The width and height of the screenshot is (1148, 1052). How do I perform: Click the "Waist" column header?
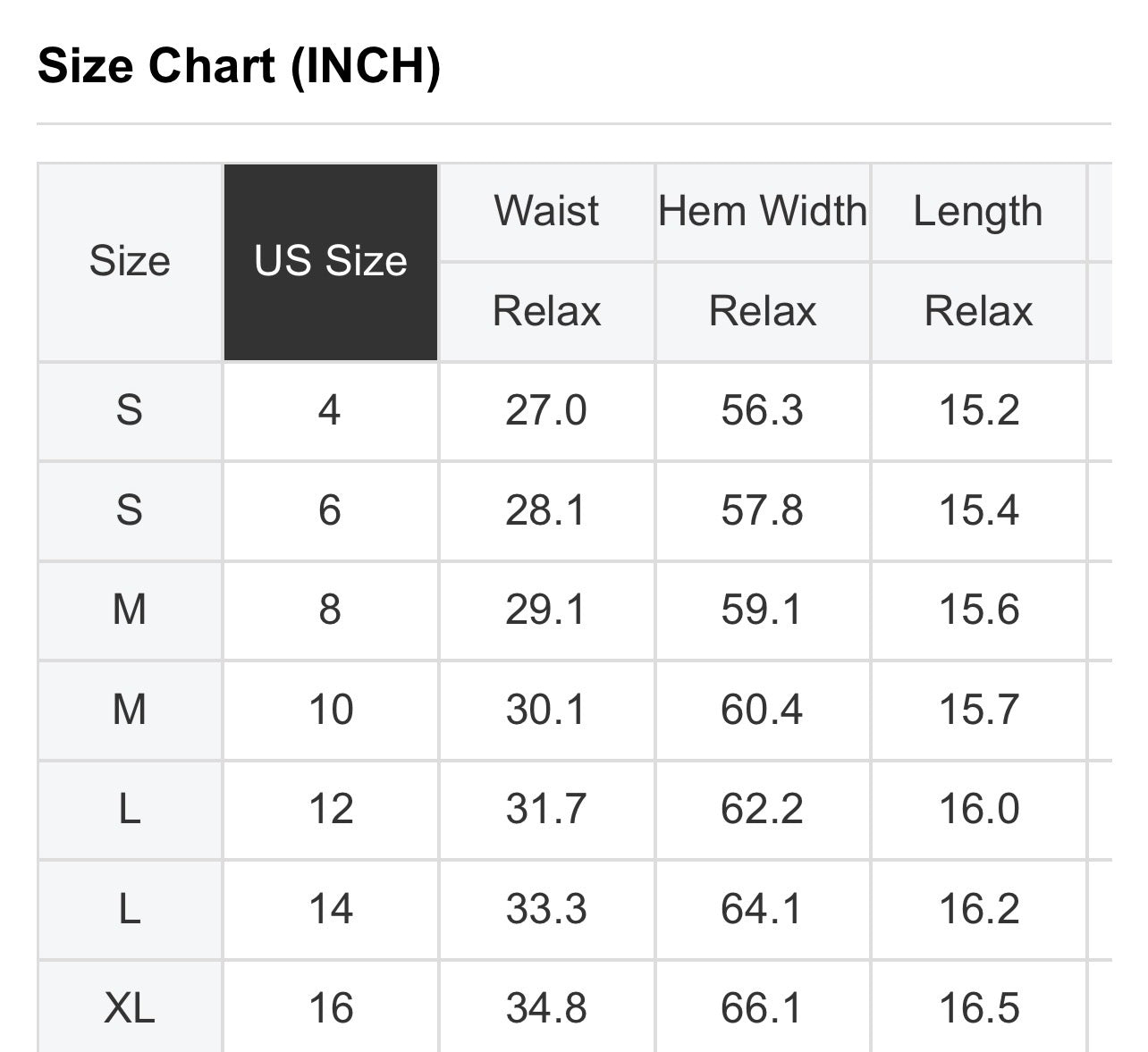pyautogui.click(x=546, y=212)
